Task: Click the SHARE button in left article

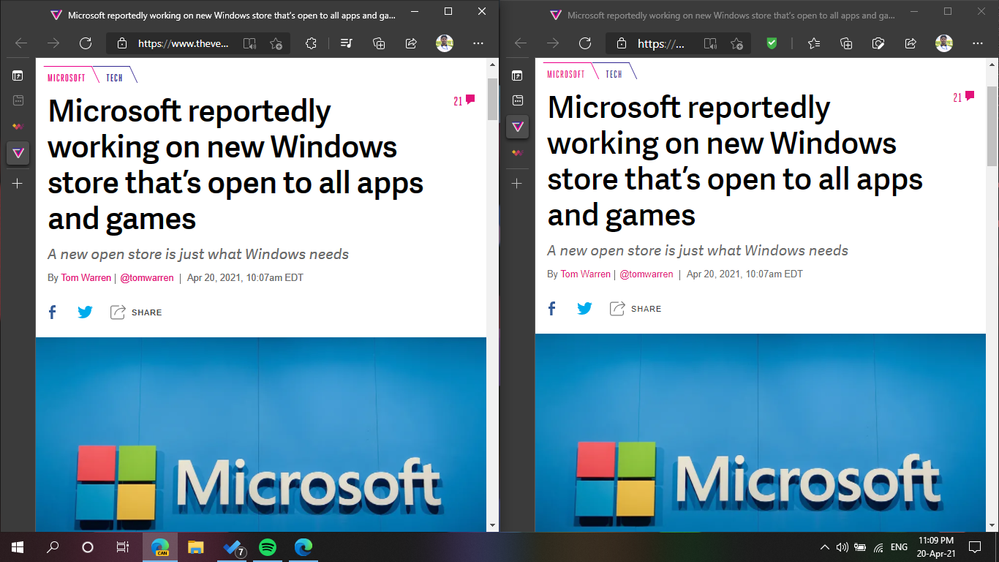Action: pos(136,312)
